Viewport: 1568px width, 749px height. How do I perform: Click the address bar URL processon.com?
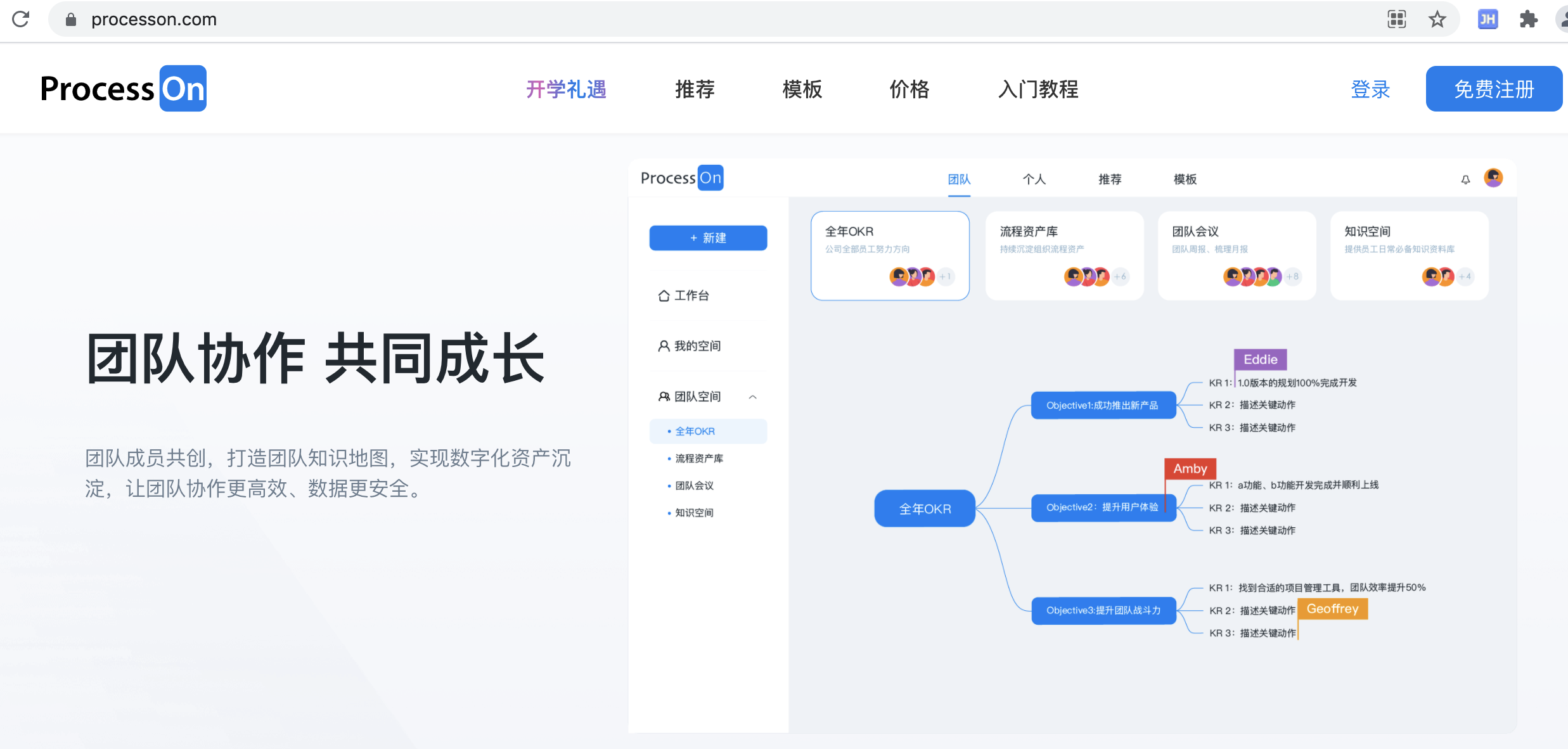pyautogui.click(x=154, y=20)
